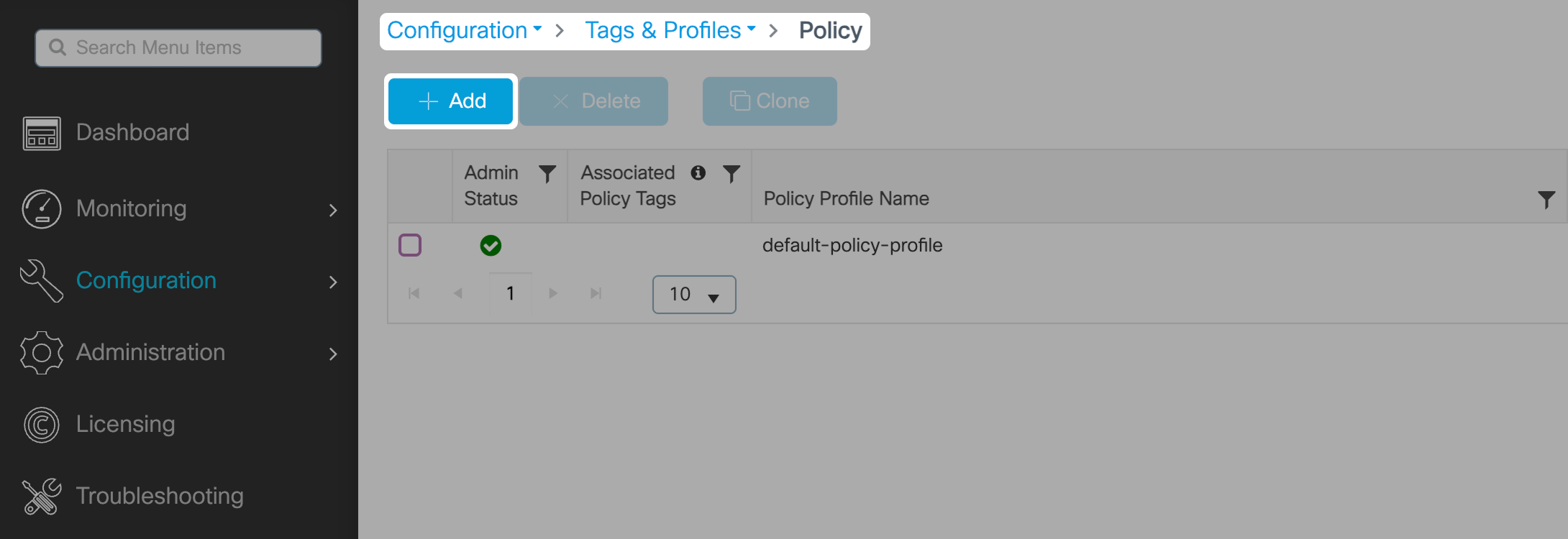Image resolution: width=1568 pixels, height=539 pixels.
Task: Open the Tags & Profiles breadcrumb menu
Action: 670,31
